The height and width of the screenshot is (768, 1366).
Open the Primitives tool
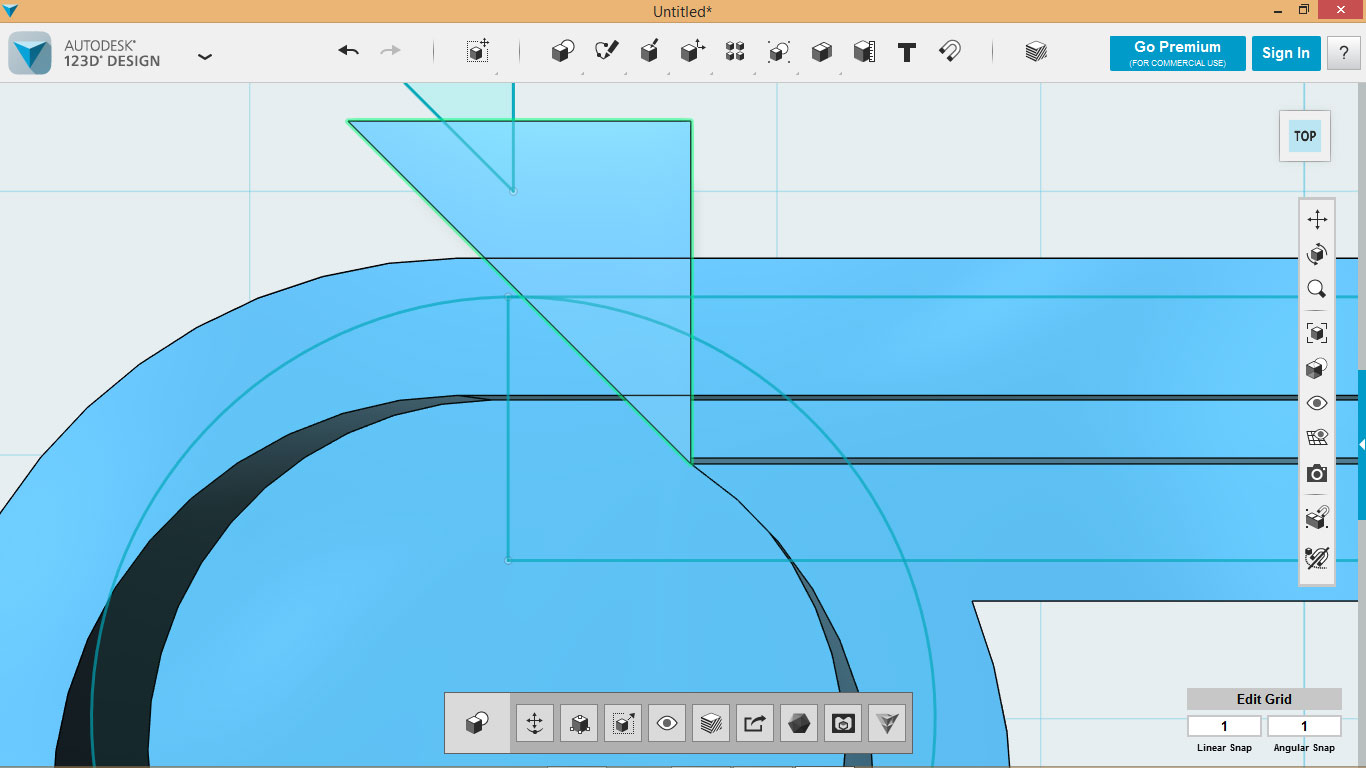click(x=561, y=51)
